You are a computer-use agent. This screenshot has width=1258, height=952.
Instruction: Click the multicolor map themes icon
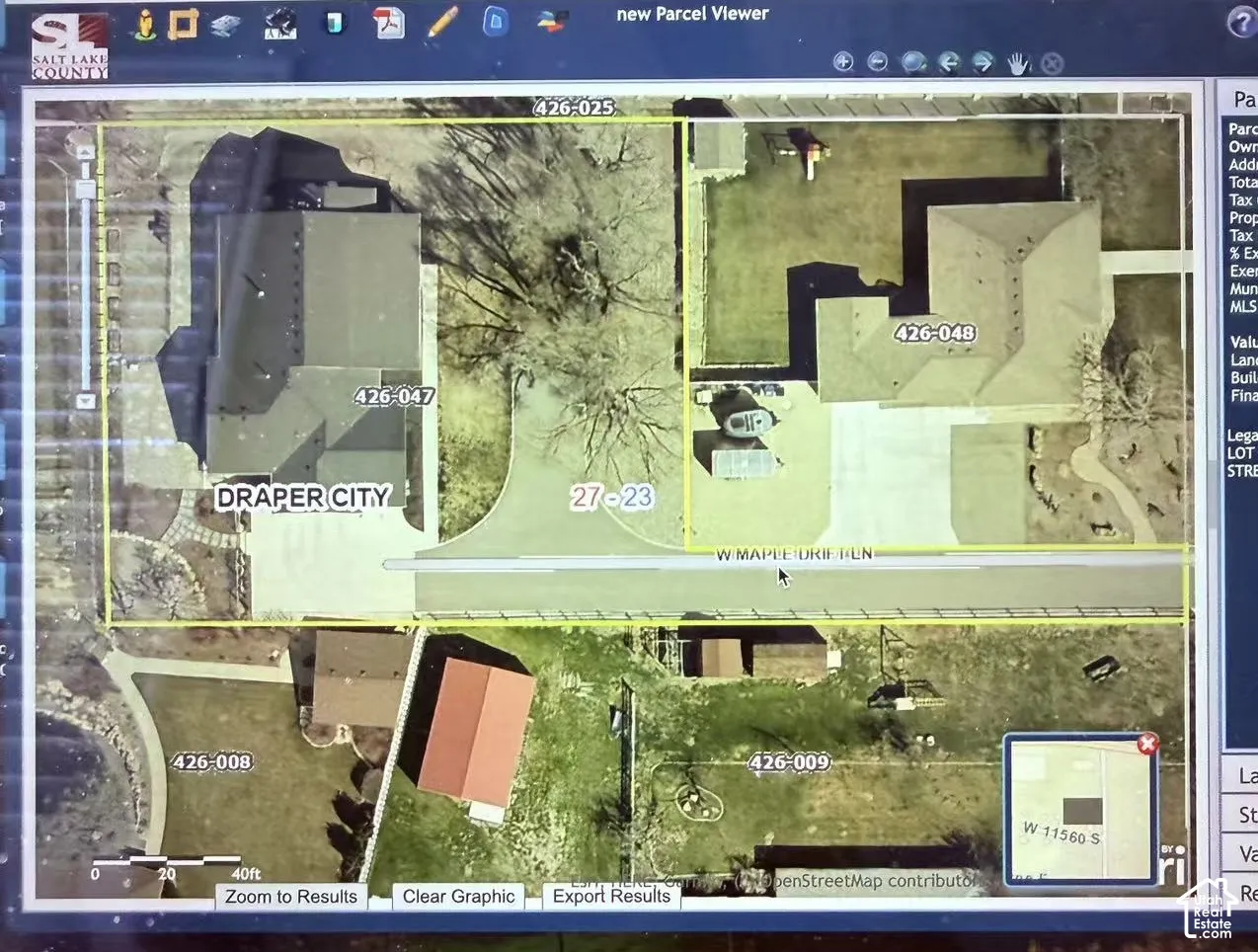pyautogui.click(x=553, y=22)
